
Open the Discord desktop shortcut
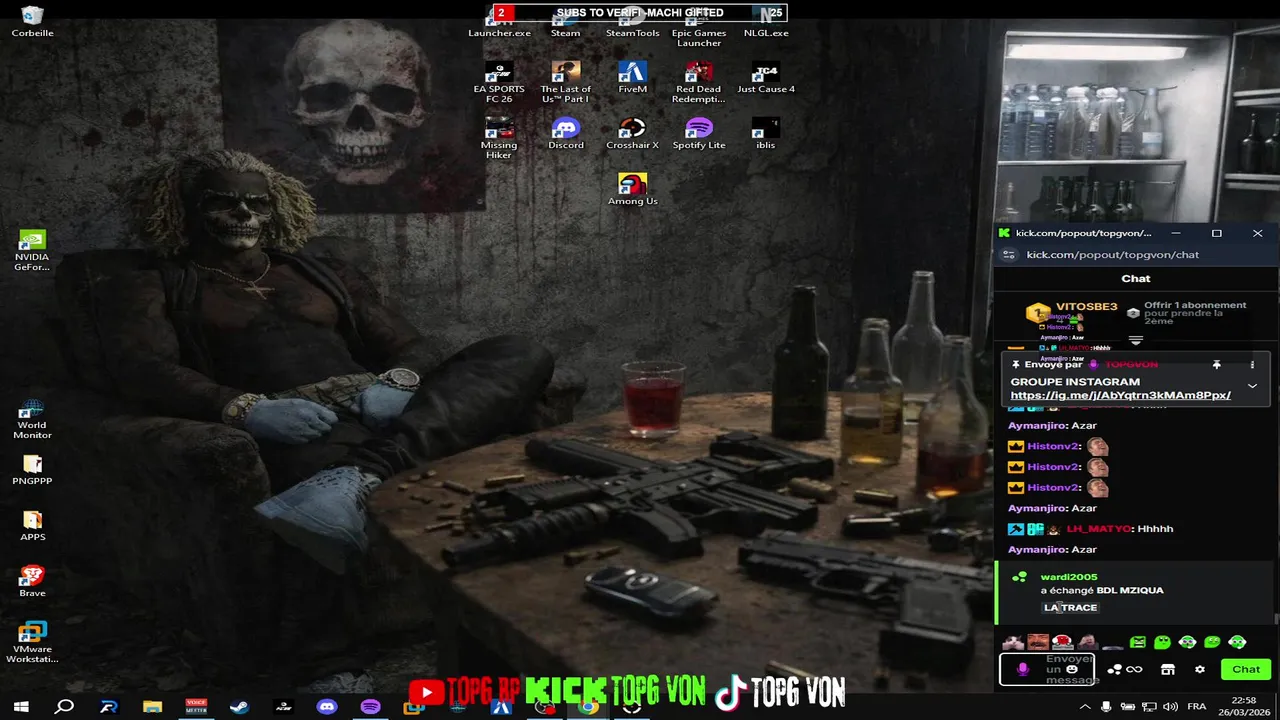(x=565, y=133)
